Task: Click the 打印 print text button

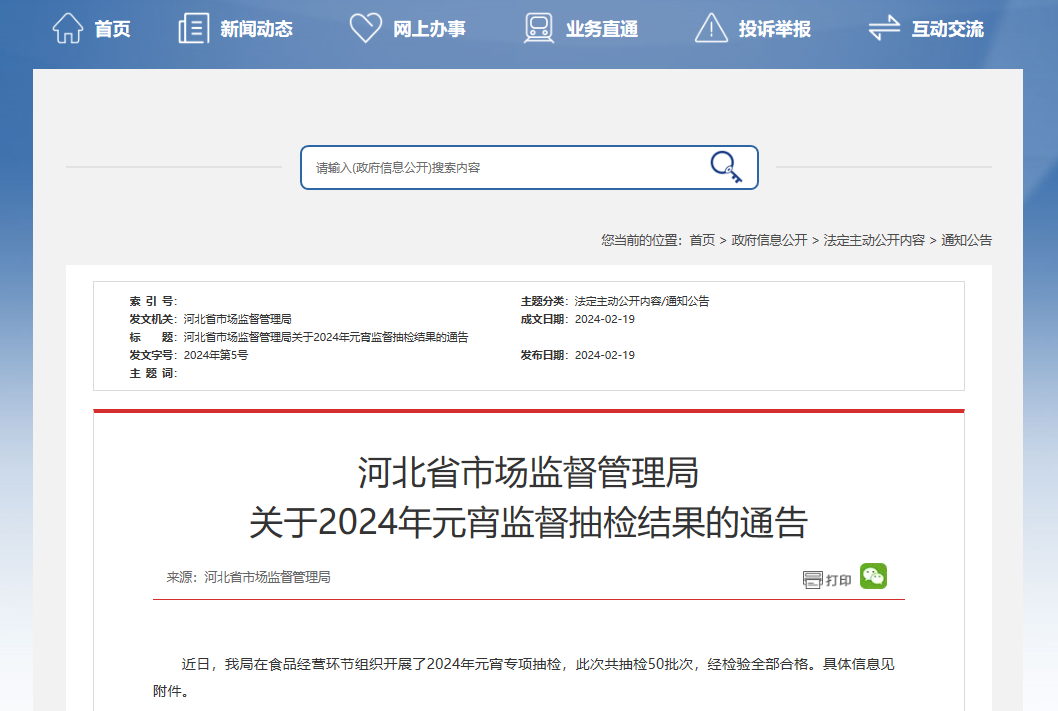Action: (839, 581)
